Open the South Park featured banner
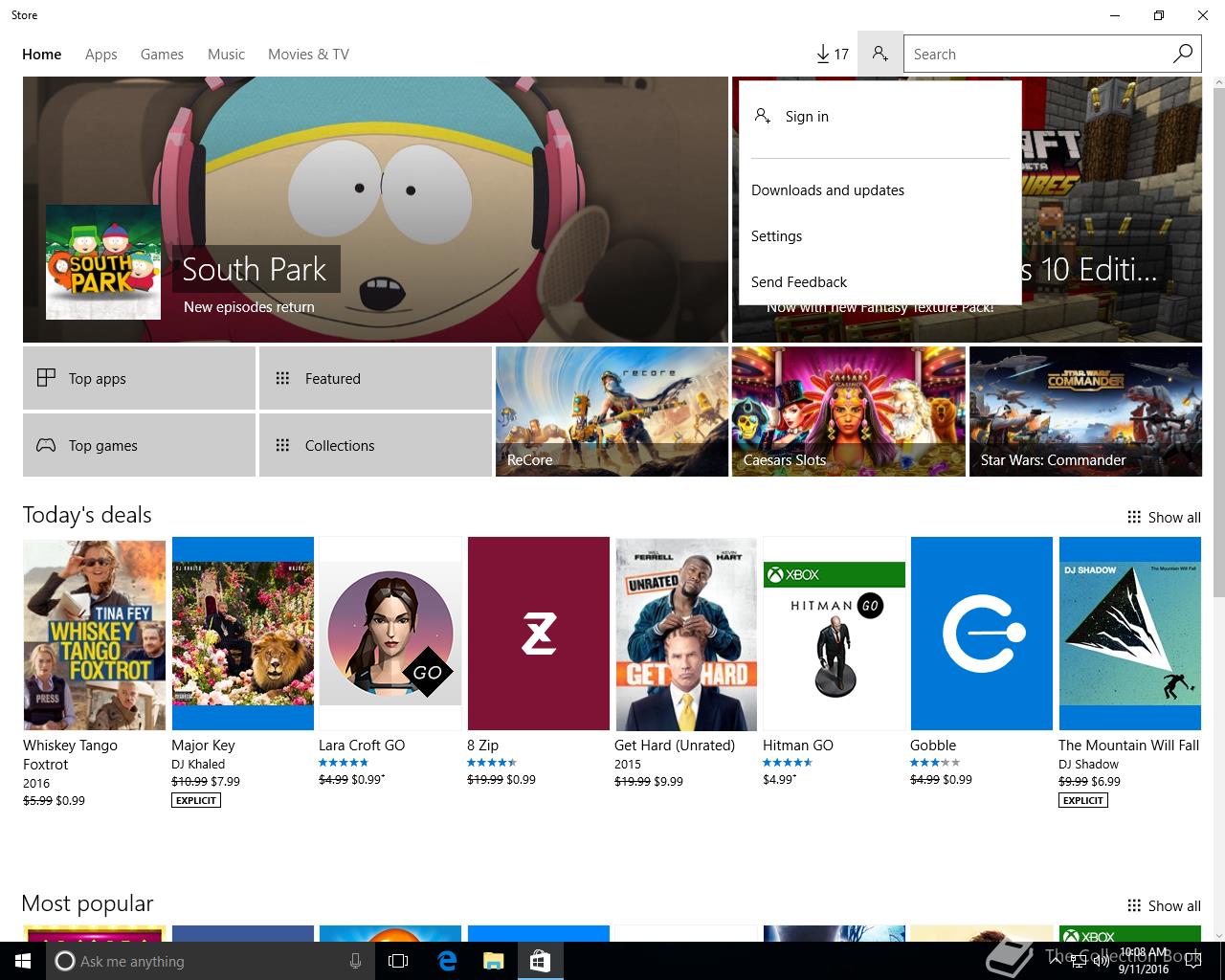 [375, 210]
